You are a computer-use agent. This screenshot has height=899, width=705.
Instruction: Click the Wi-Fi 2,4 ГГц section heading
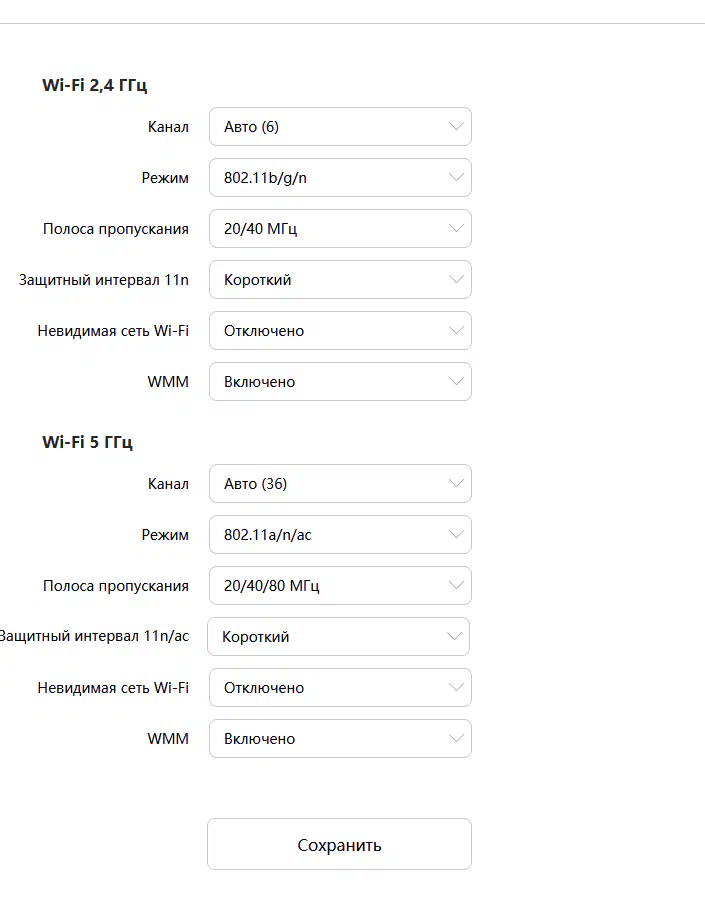point(95,85)
